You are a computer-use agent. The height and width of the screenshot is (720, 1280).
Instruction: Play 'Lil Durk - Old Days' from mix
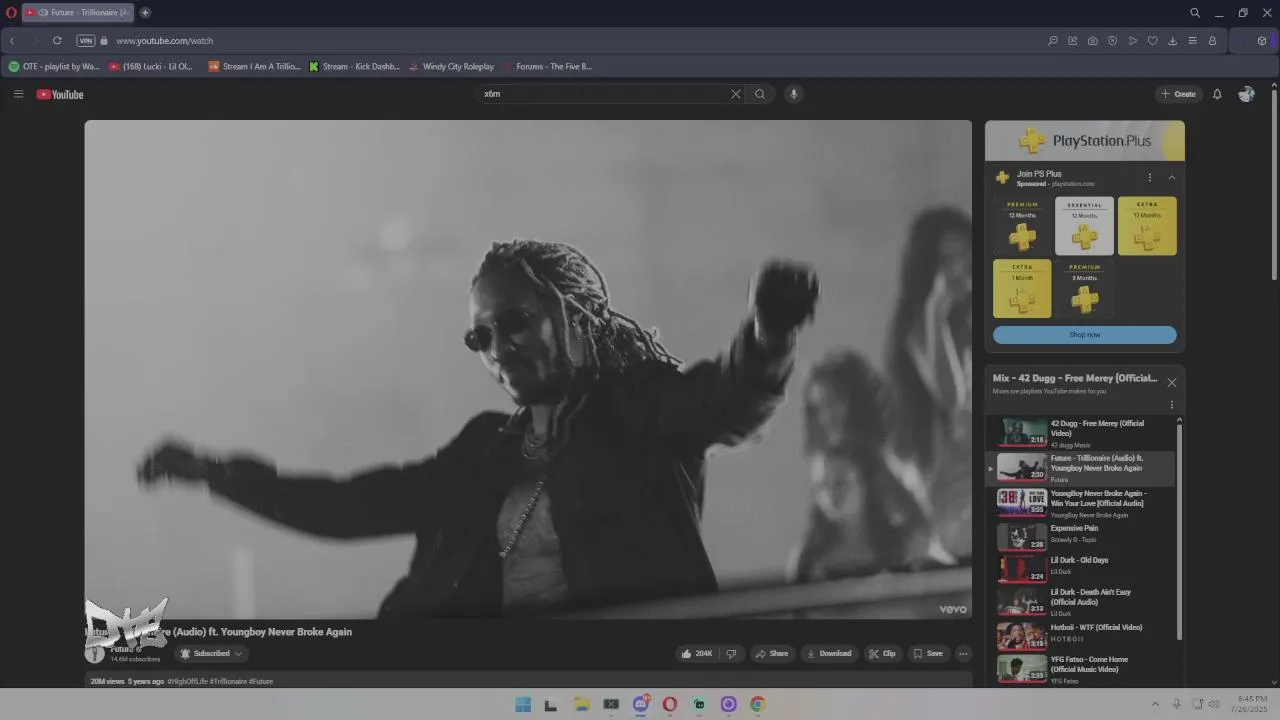[1079, 568]
